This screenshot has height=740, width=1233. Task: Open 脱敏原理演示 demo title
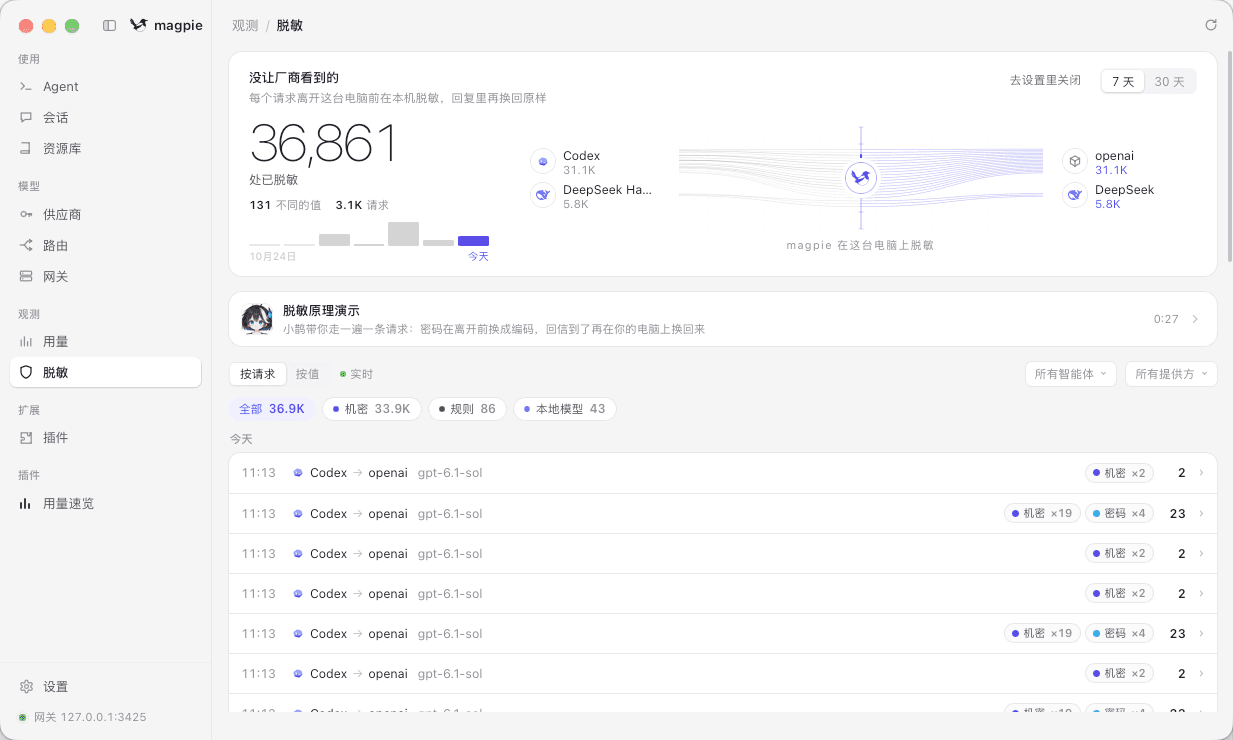321,311
